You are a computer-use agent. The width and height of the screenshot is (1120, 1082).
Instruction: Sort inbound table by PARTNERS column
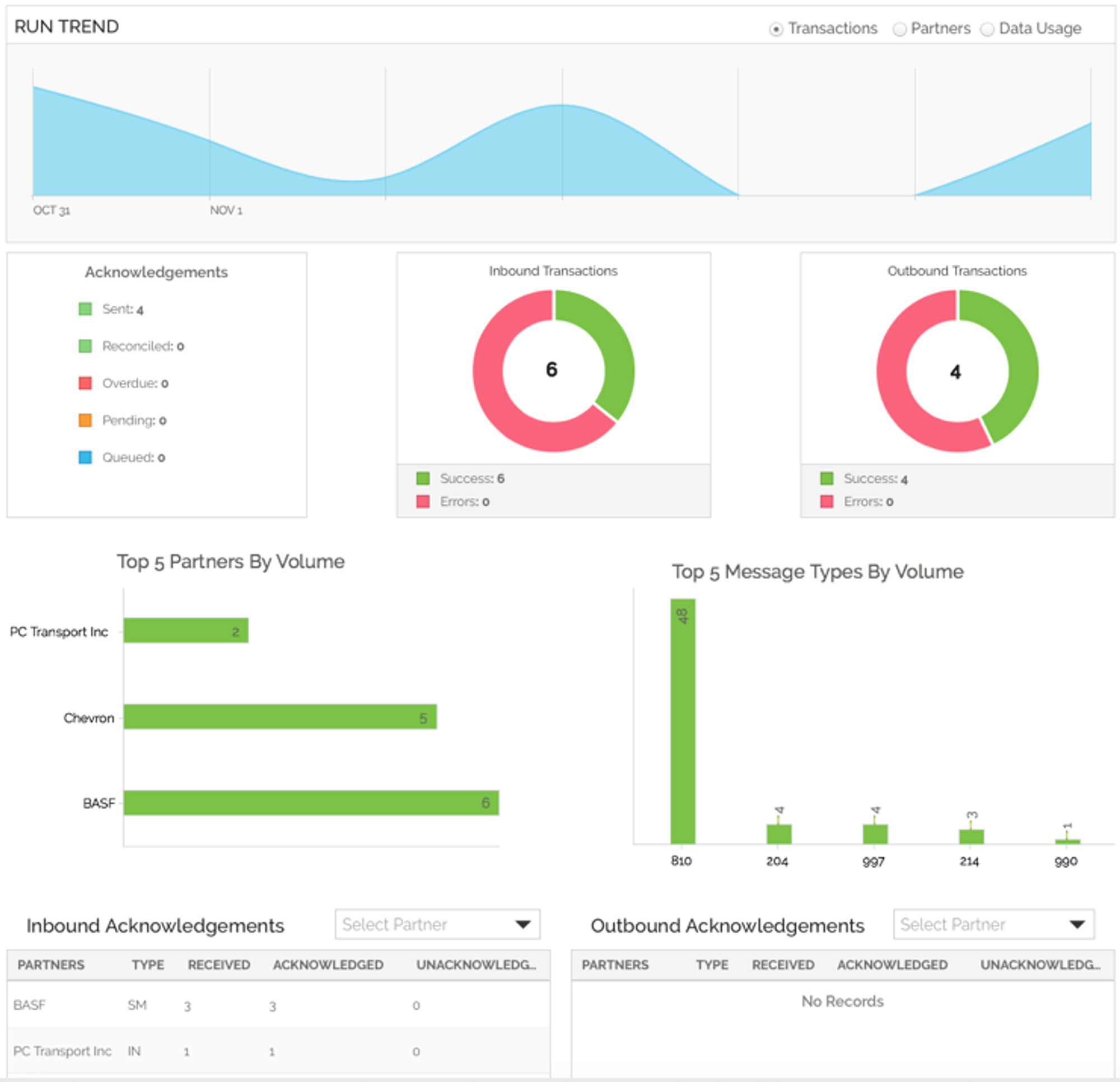51,965
